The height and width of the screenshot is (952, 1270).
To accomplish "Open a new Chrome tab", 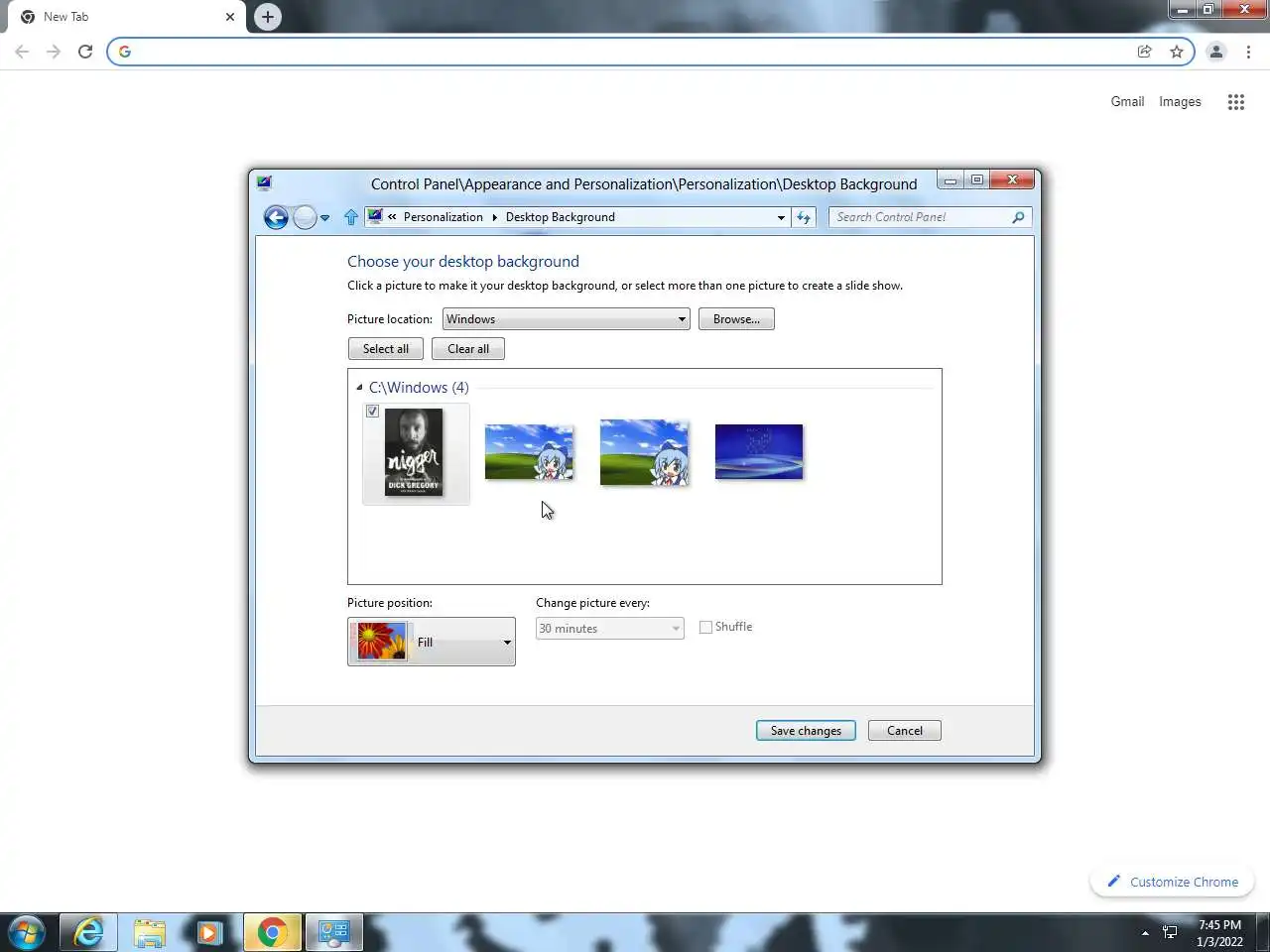I will click(268, 17).
